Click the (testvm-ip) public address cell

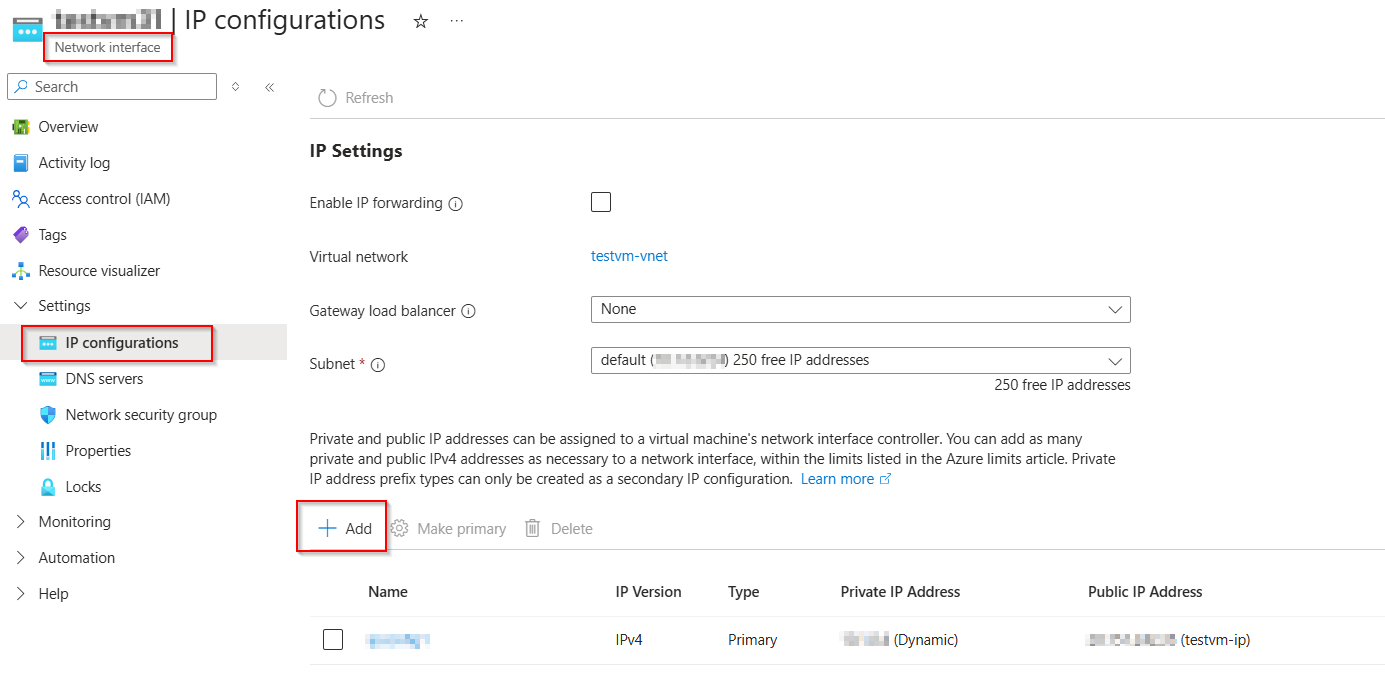click(x=1169, y=640)
